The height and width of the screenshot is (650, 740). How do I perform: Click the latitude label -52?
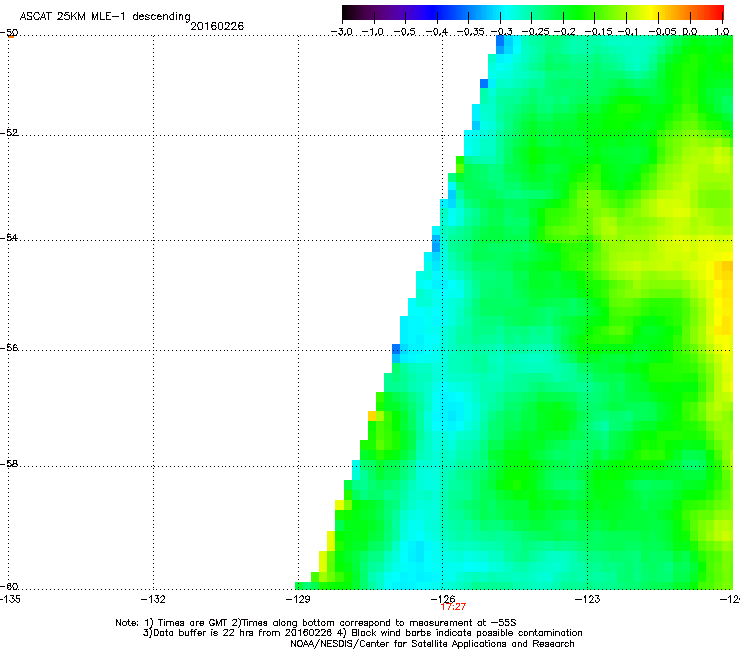[x=9, y=133]
